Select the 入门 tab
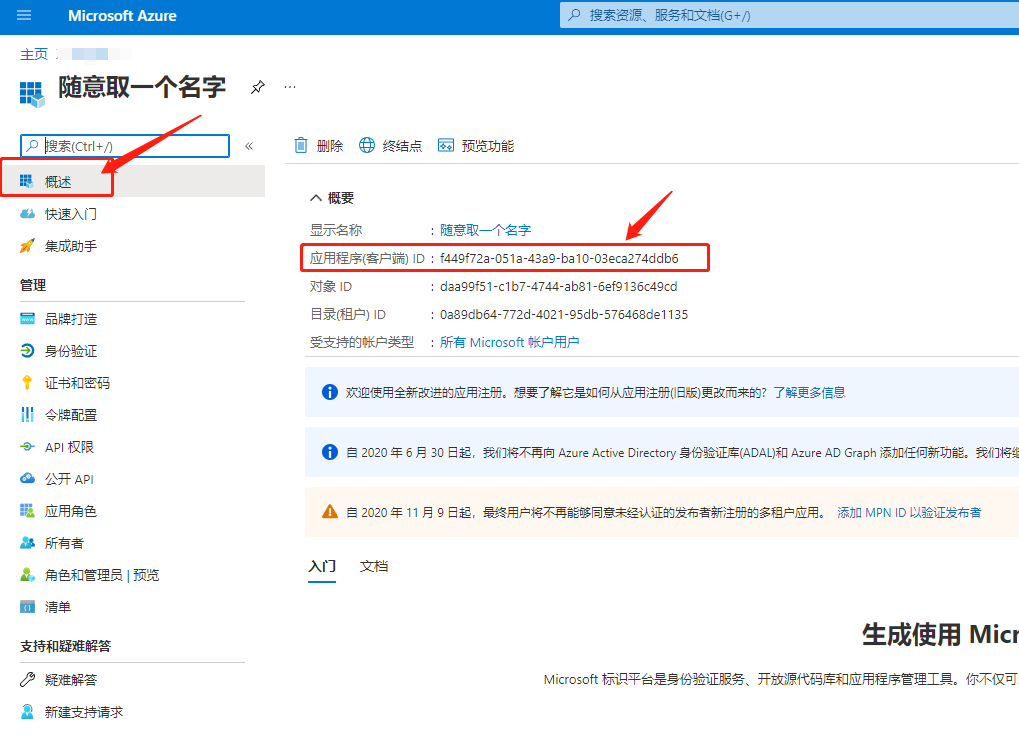This screenshot has height=746, width=1019. [322, 566]
